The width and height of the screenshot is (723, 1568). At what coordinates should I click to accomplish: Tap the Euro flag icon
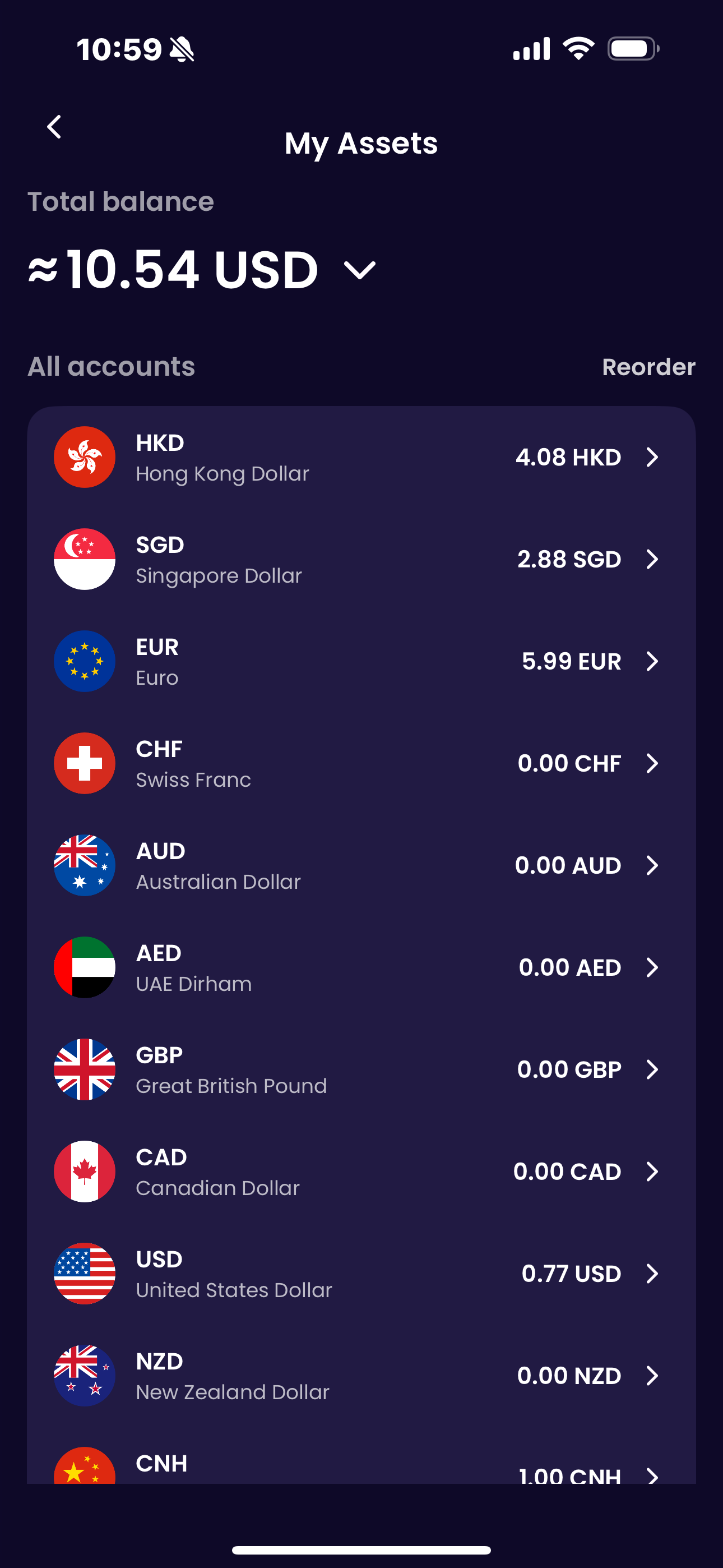tap(85, 661)
